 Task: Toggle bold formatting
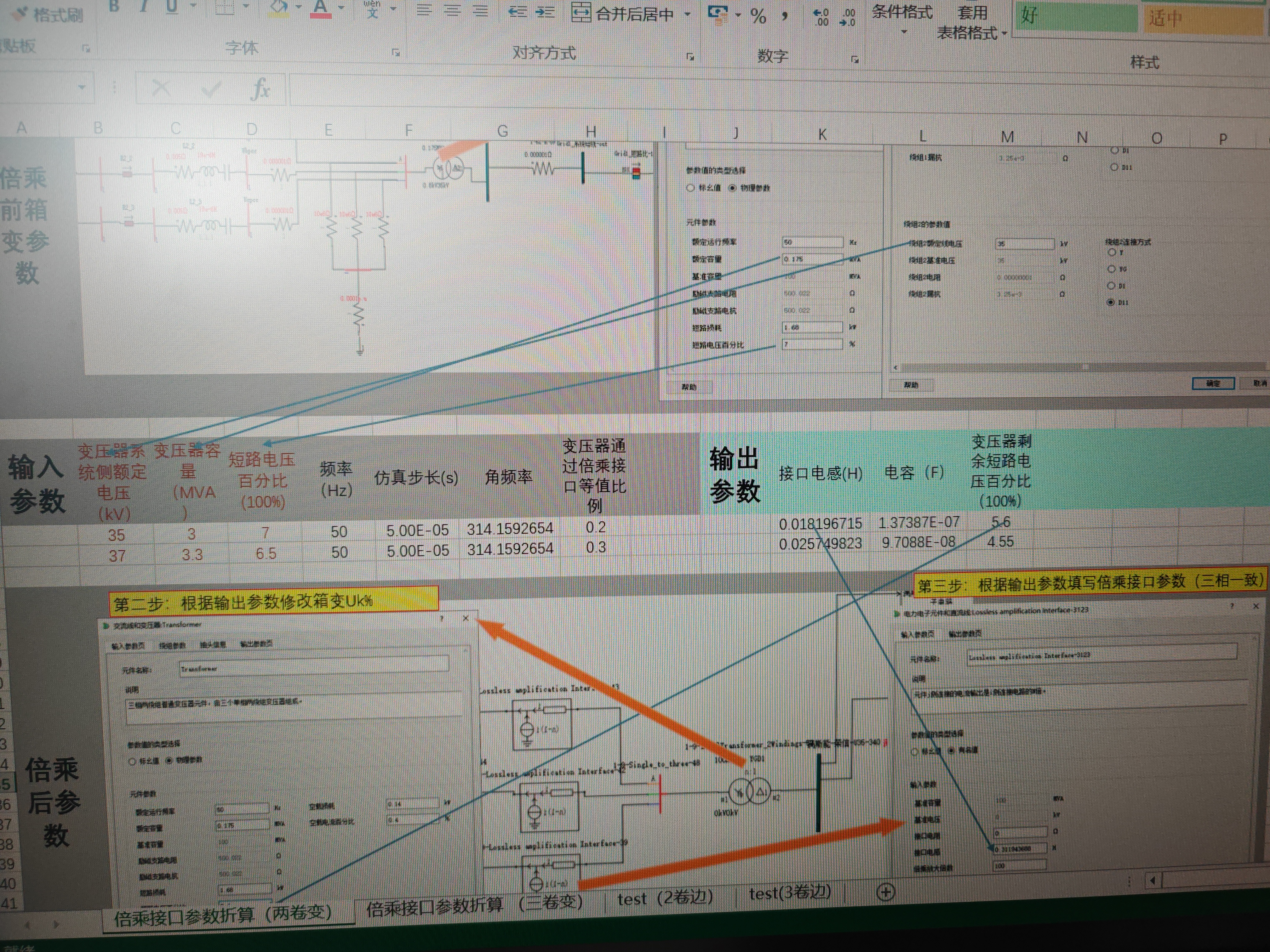point(114,7)
